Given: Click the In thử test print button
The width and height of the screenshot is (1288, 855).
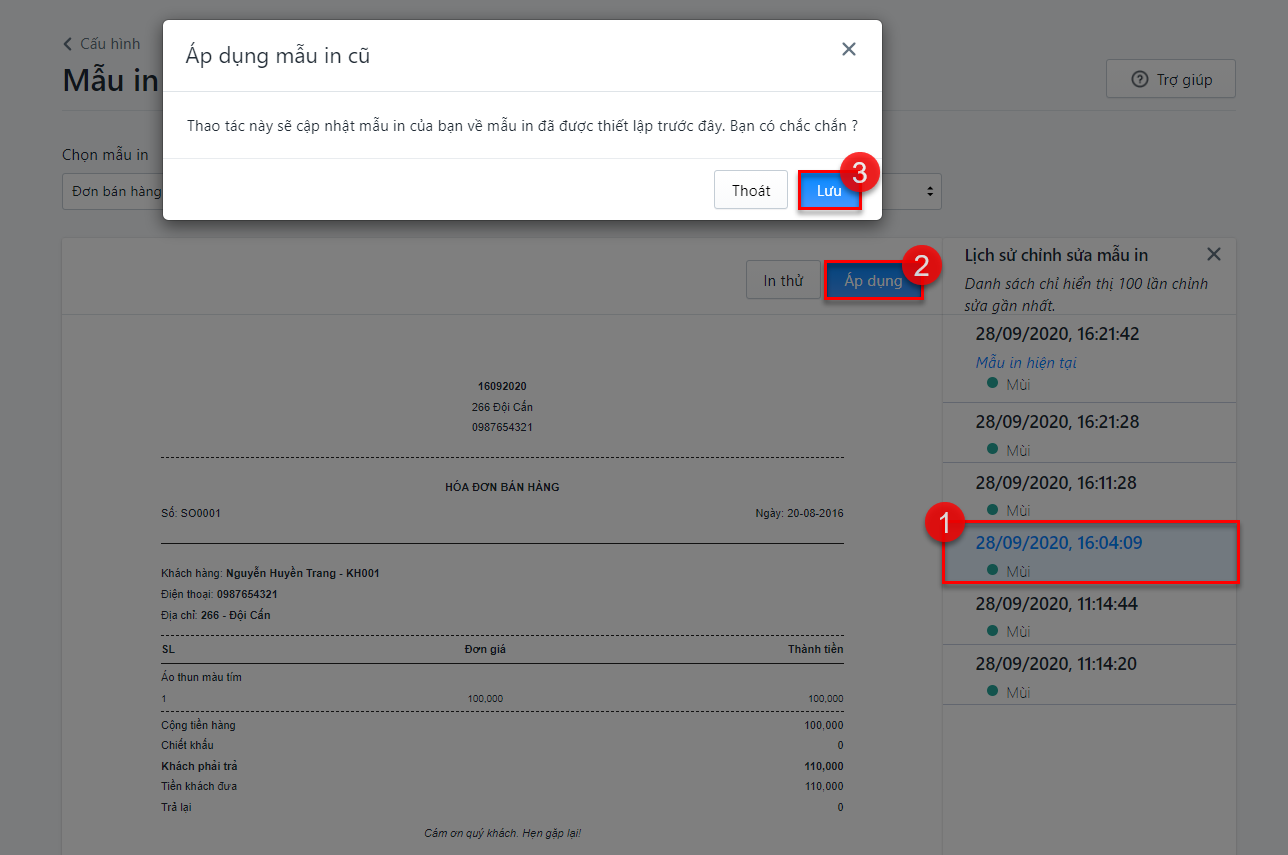Looking at the screenshot, I should 783,281.
